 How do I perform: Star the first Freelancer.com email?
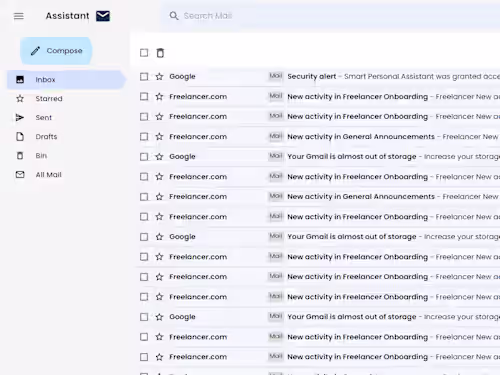(159, 97)
